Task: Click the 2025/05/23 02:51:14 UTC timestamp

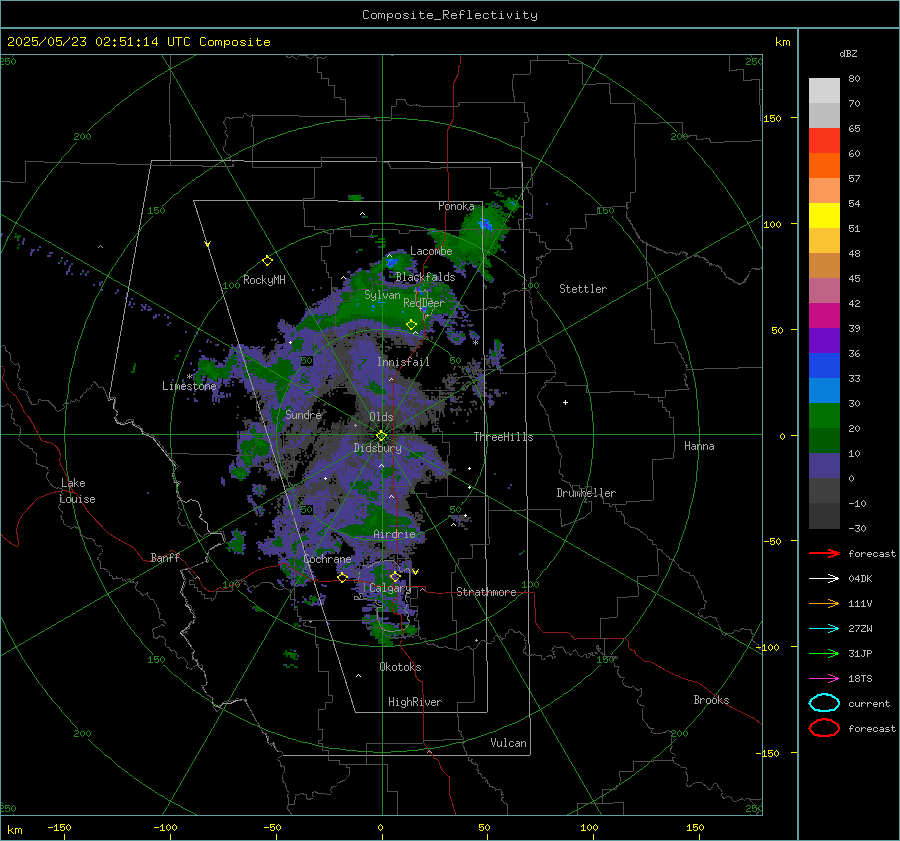Action: pos(99,42)
